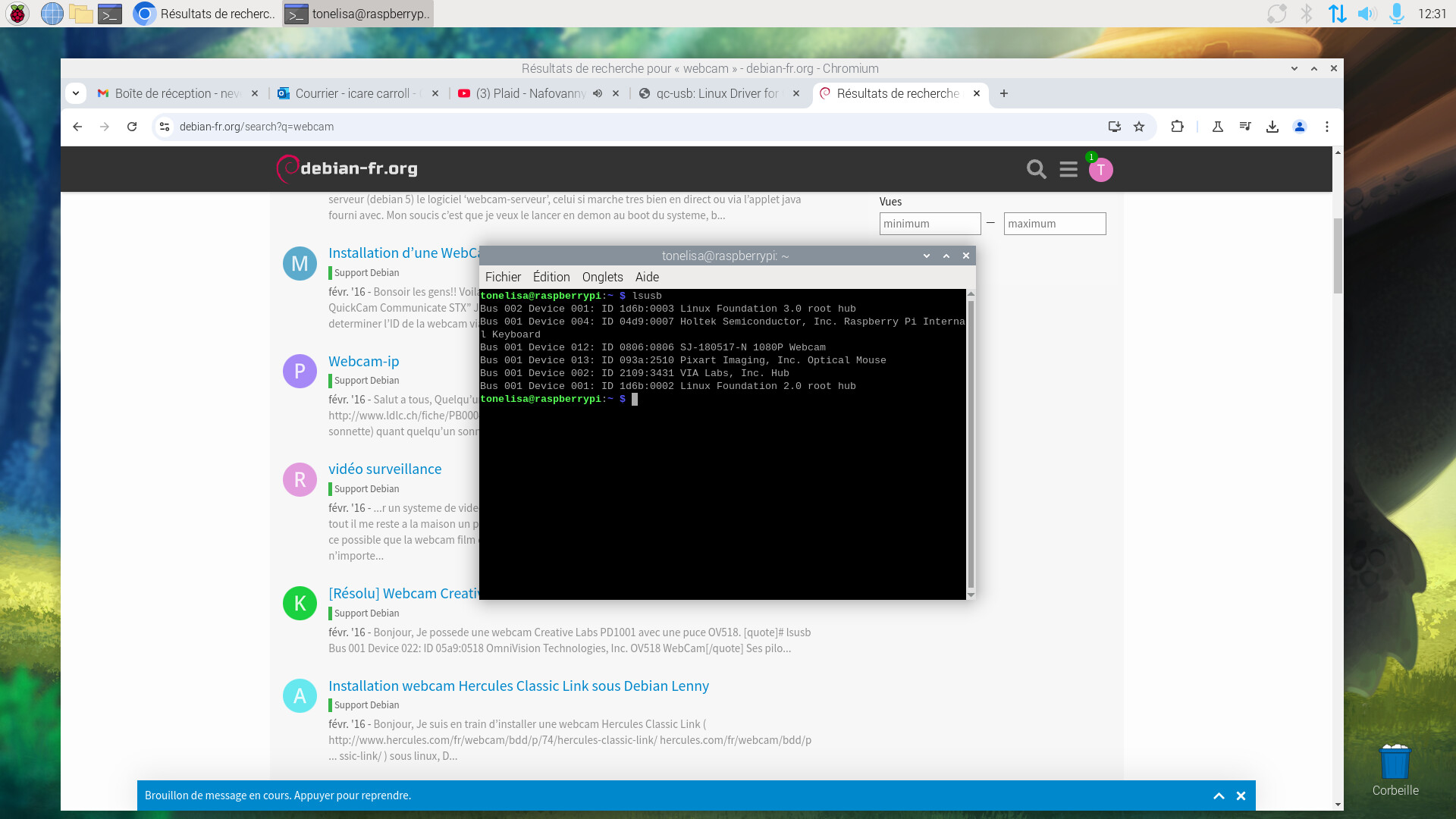Open a new Chromium tab

pyautogui.click(x=1004, y=93)
